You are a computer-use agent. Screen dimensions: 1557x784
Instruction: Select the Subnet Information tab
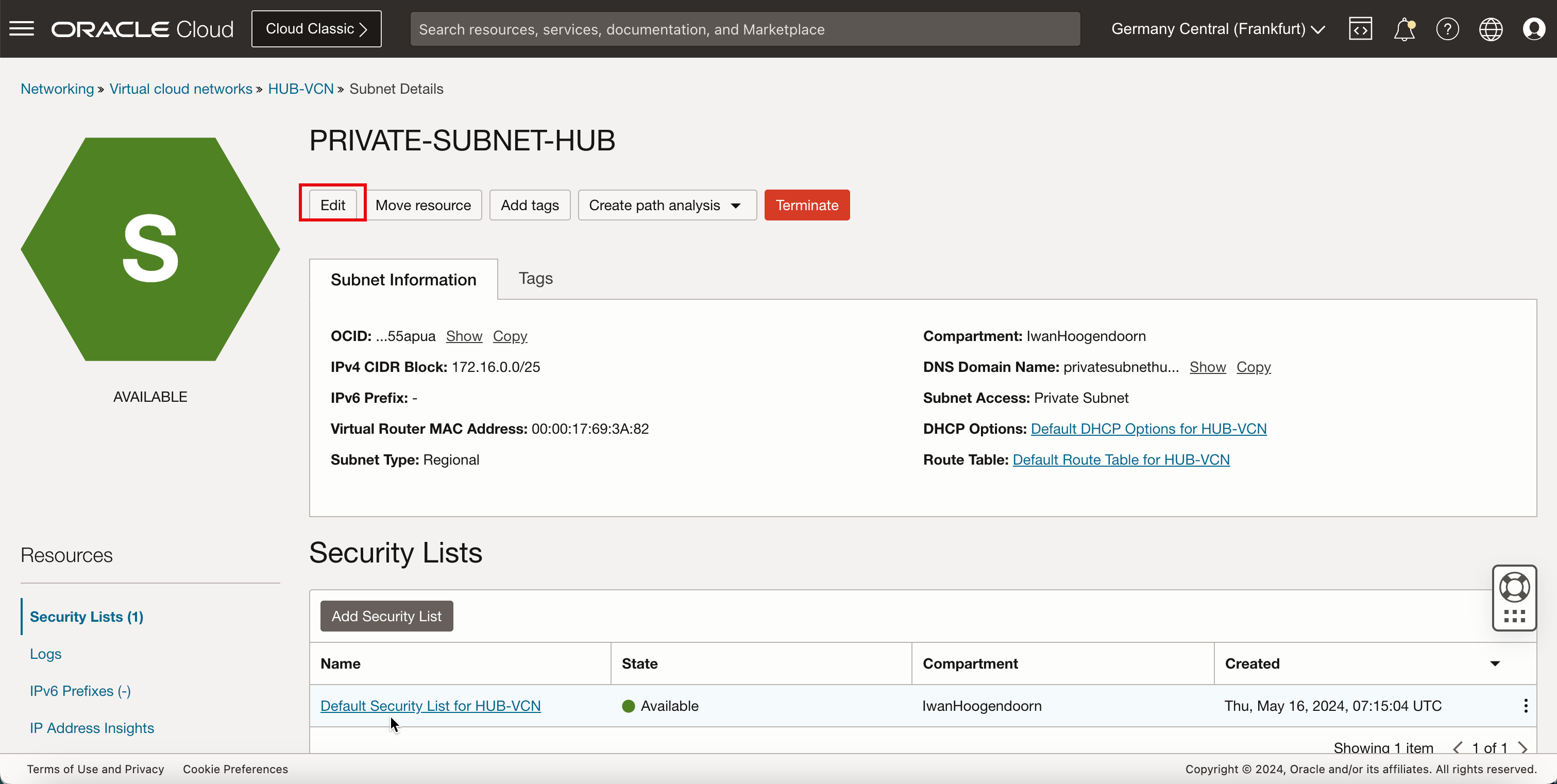pyautogui.click(x=403, y=278)
